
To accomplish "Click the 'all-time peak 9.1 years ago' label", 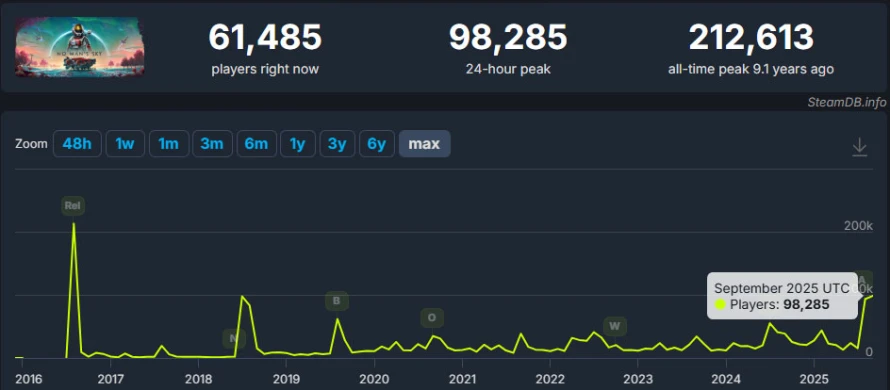I will point(751,69).
